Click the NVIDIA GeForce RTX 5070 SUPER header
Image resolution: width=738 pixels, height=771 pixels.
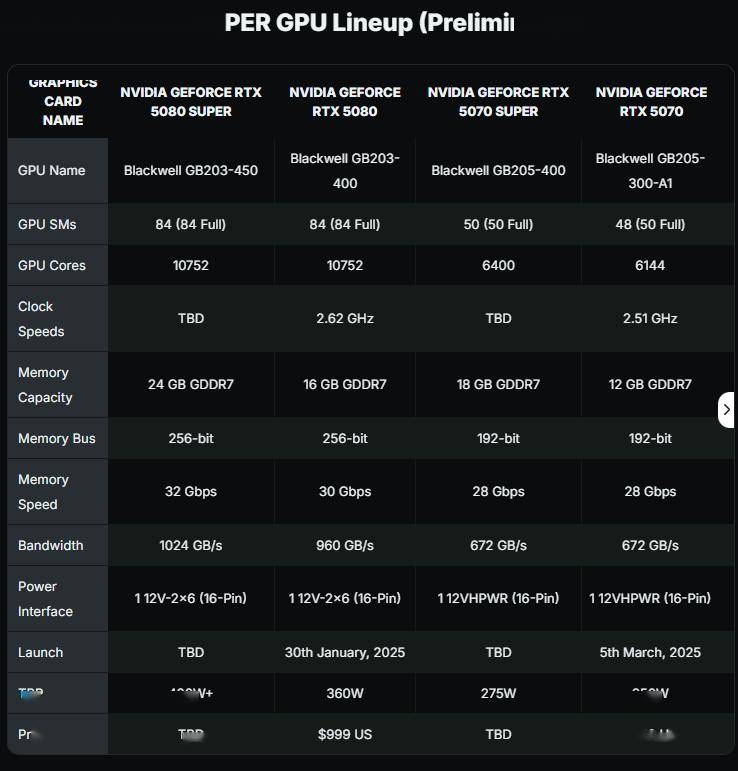pyautogui.click(x=498, y=101)
